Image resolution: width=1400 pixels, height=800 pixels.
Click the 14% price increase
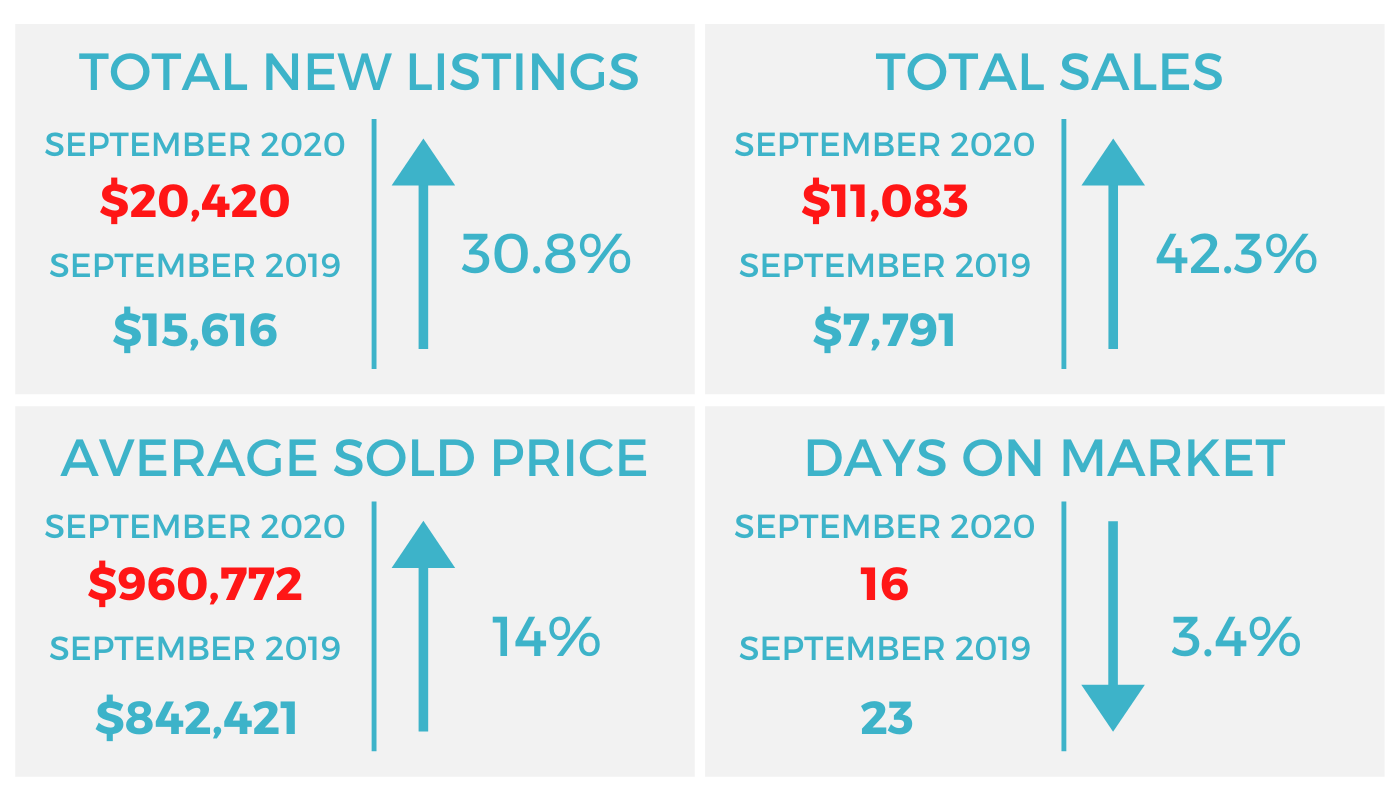pos(546,637)
